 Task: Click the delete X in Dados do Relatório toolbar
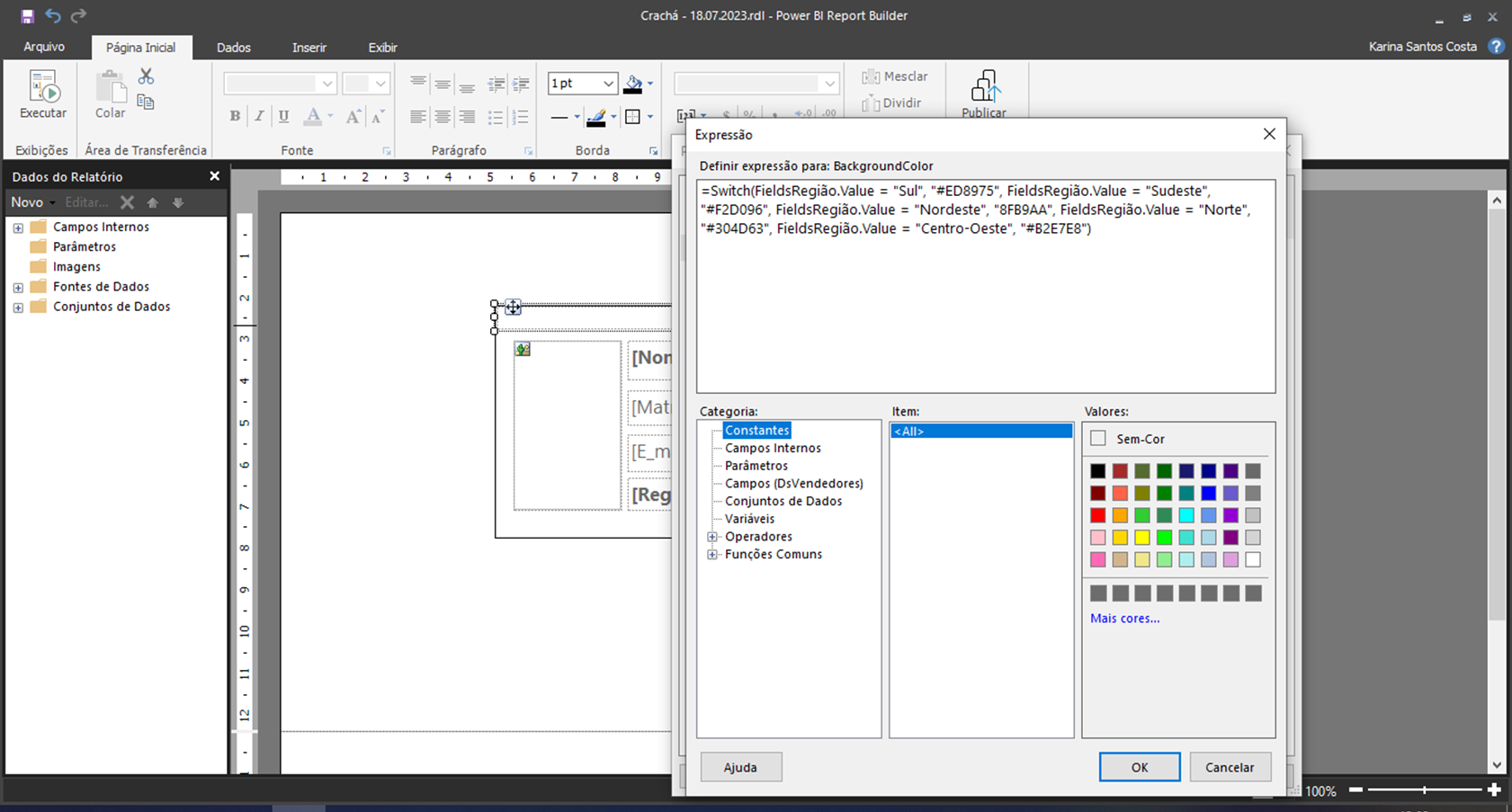(x=128, y=202)
